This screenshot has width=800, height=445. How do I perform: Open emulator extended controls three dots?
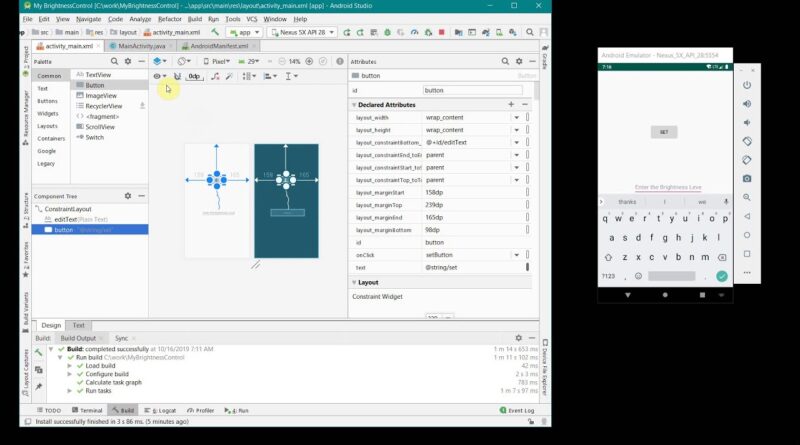tap(747, 273)
